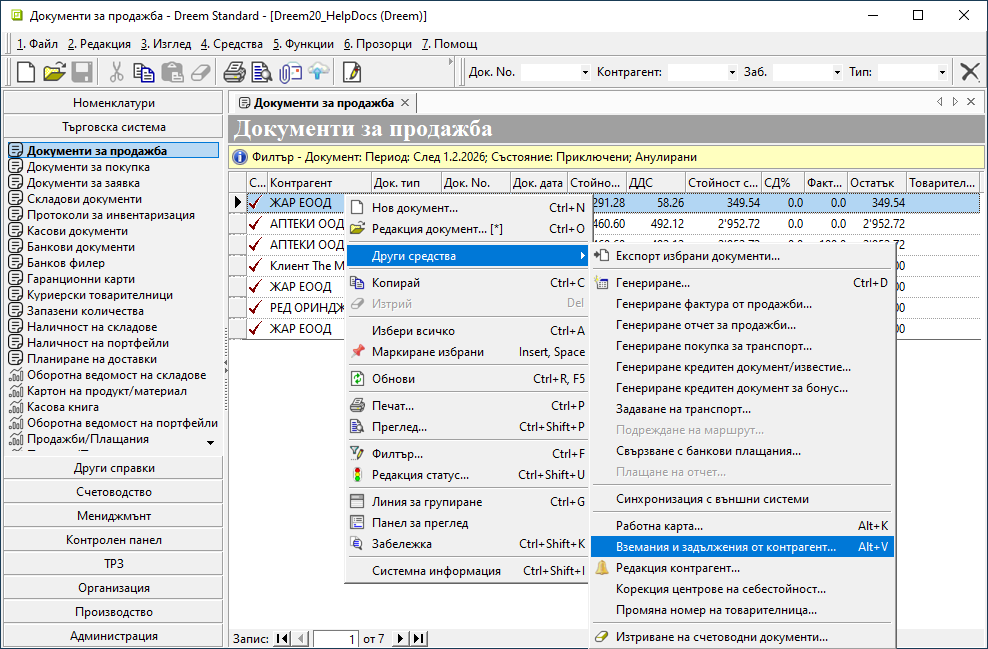Click the cloud upload toolbar icon

pos(318,72)
